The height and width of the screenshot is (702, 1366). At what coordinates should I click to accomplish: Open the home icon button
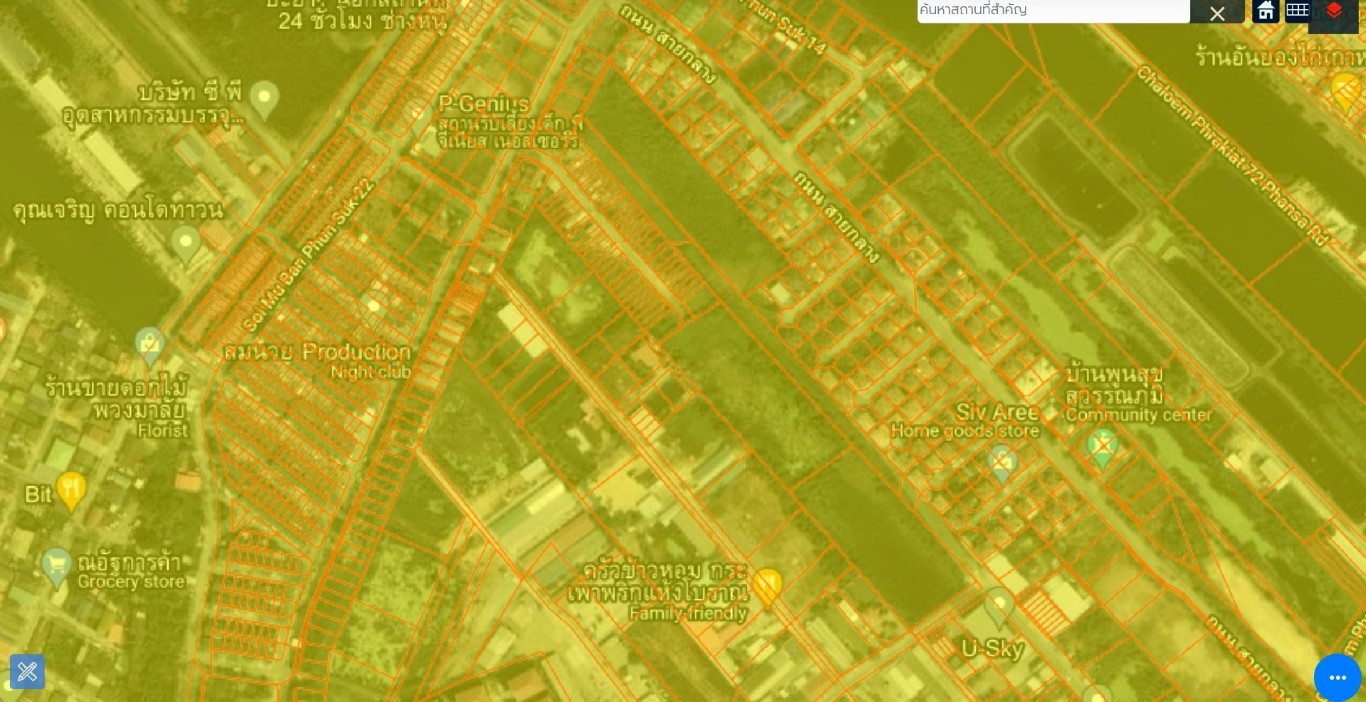click(1266, 11)
